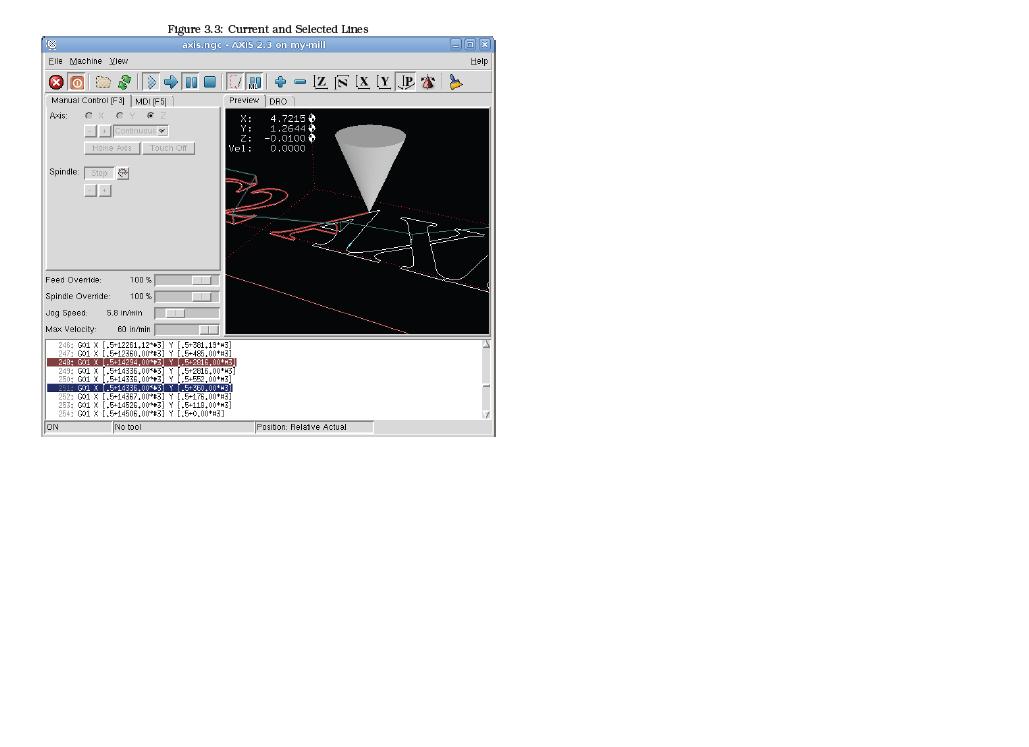Zoom in with the blue plus icon
This screenshot has height=747, width=1029.
point(280,82)
